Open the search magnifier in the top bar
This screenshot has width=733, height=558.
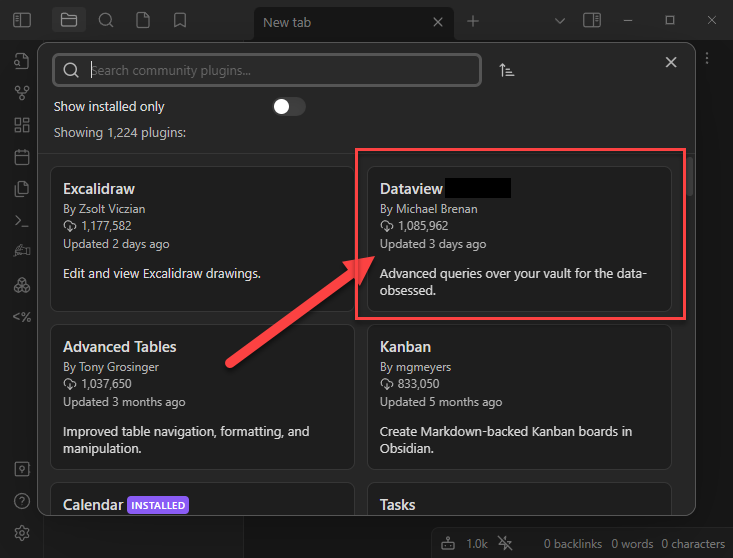tap(106, 21)
